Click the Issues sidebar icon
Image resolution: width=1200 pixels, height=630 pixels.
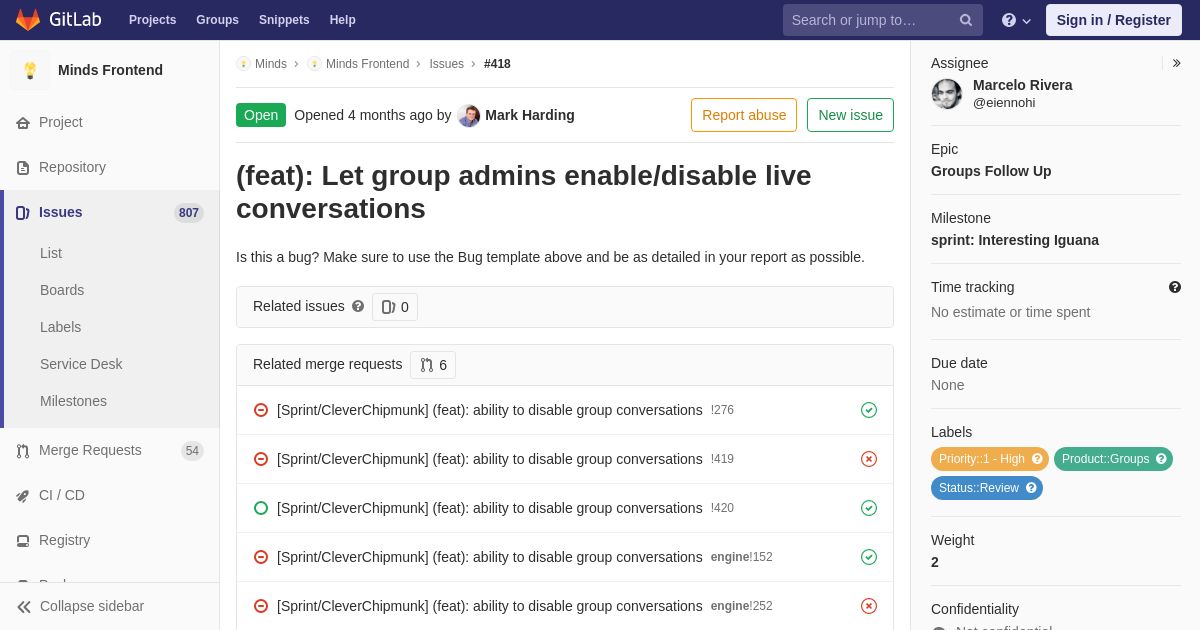tap(23, 212)
